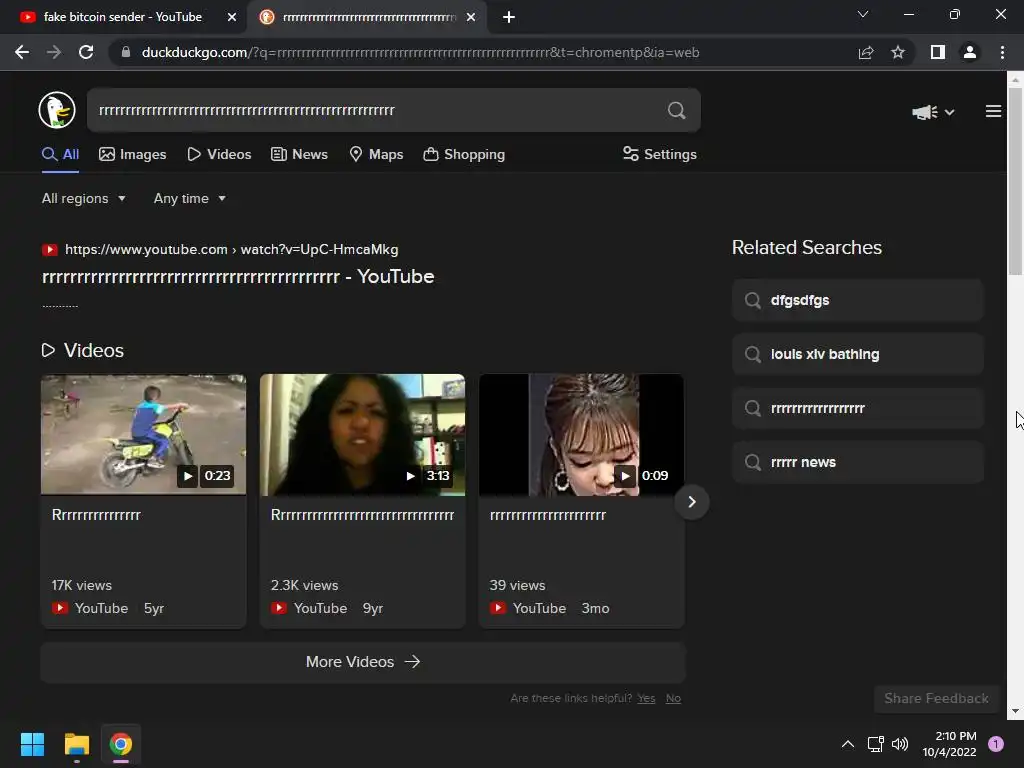Click the padlock site info icon
1024x768 pixels.
126,52
